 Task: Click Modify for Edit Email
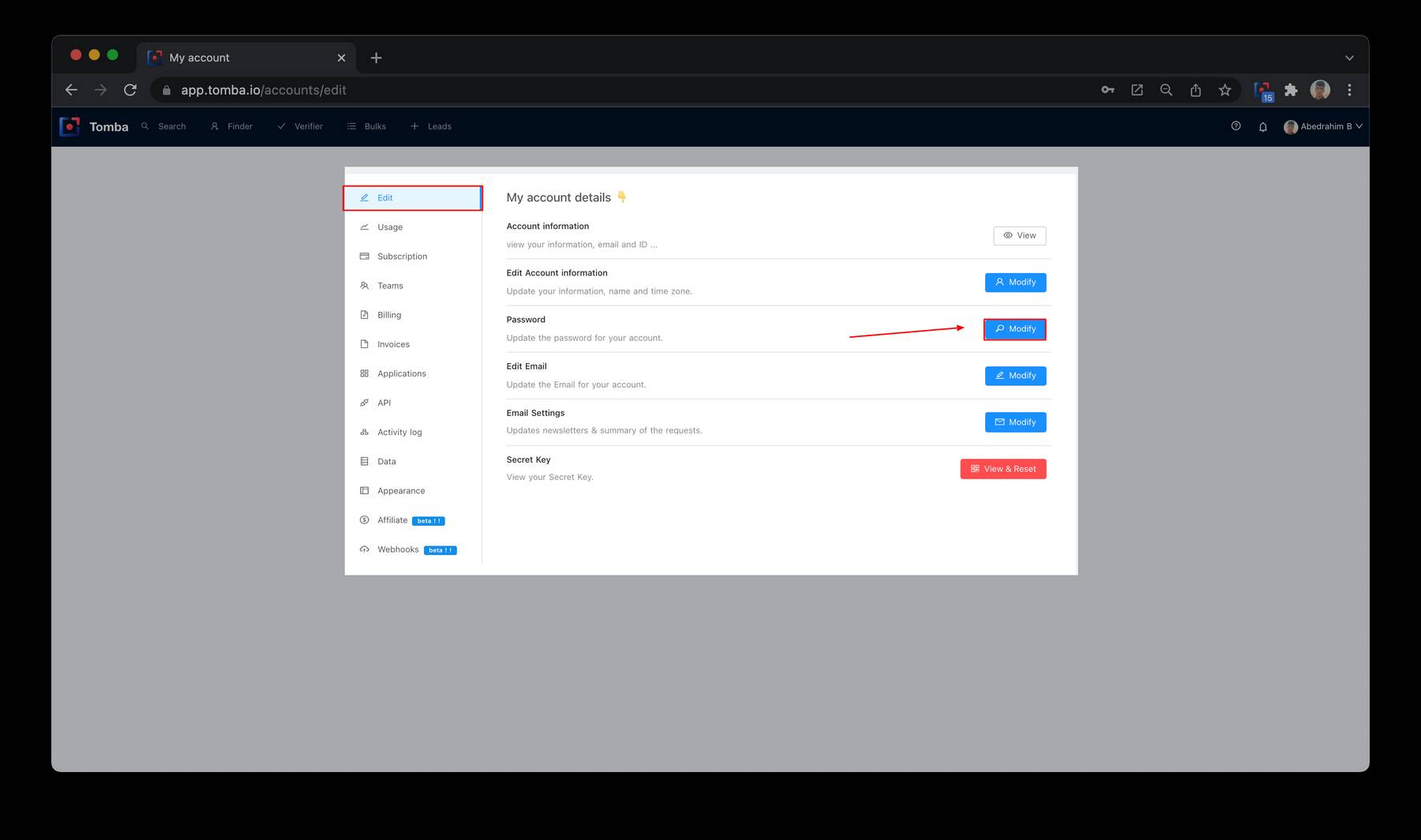[1015, 376]
